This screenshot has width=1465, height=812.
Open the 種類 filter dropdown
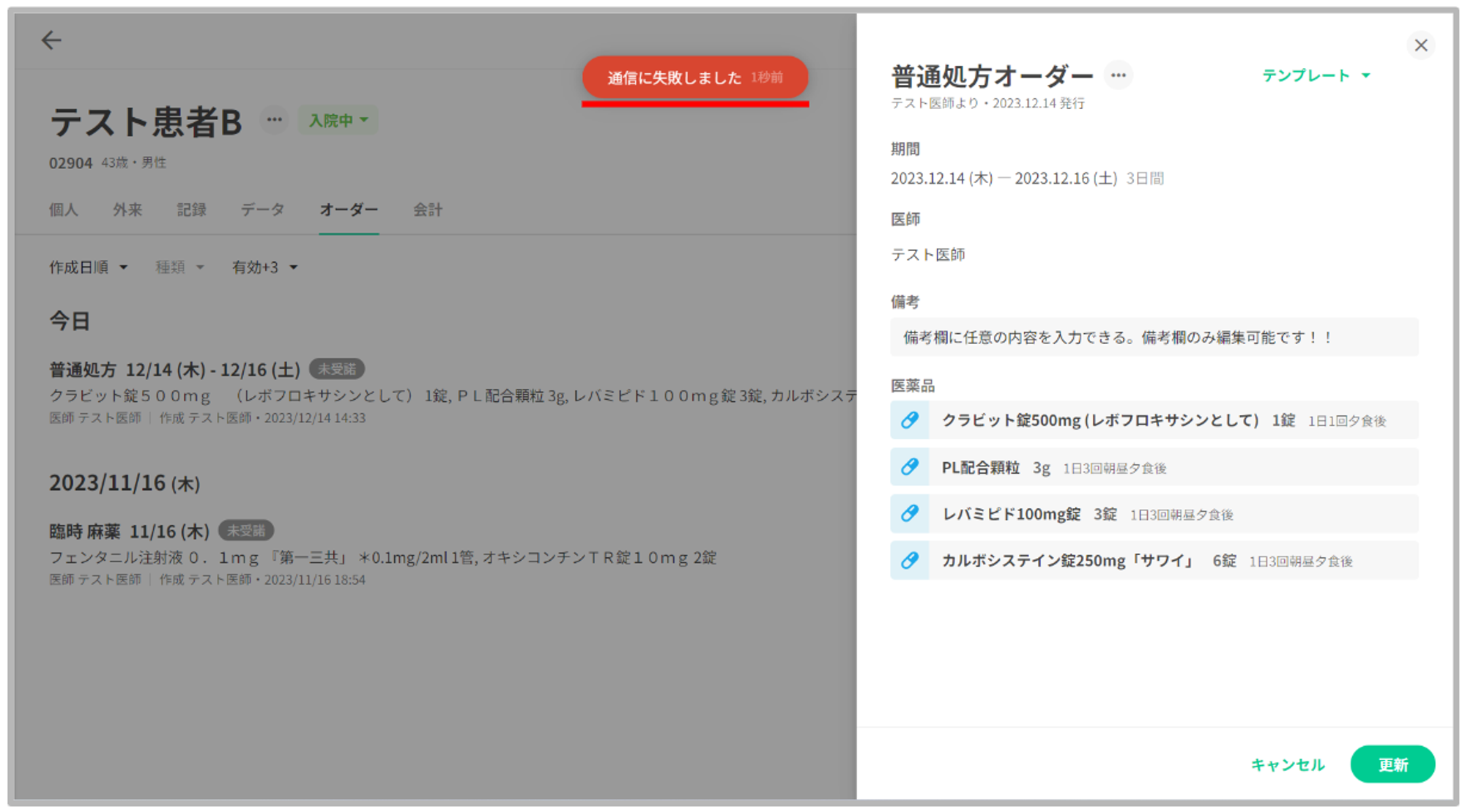coord(179,267)
